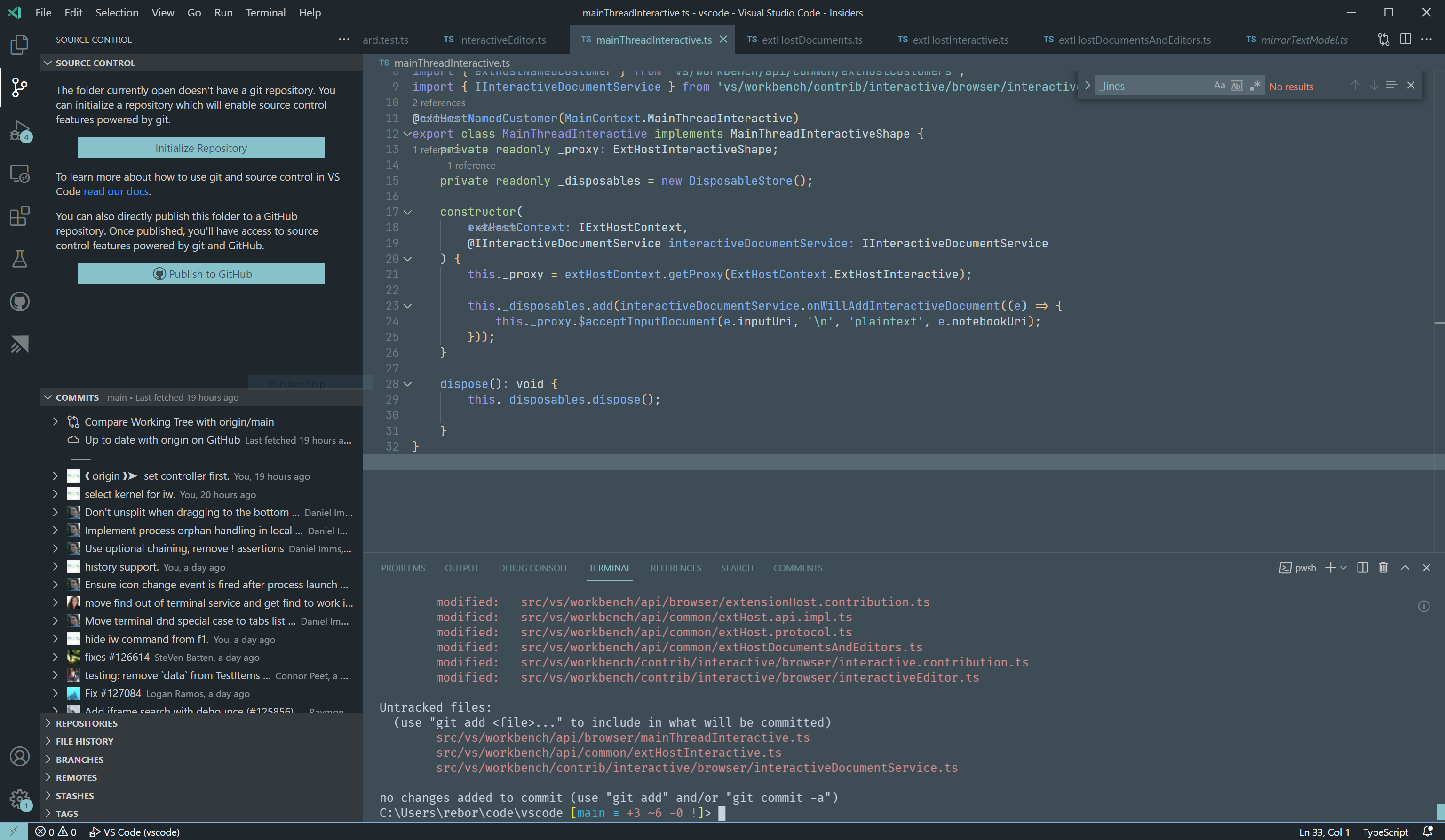Image resolution: width=1445 pixels, height=840 pixels.
Task: Open the Extensions view
Action: point(19,215)
